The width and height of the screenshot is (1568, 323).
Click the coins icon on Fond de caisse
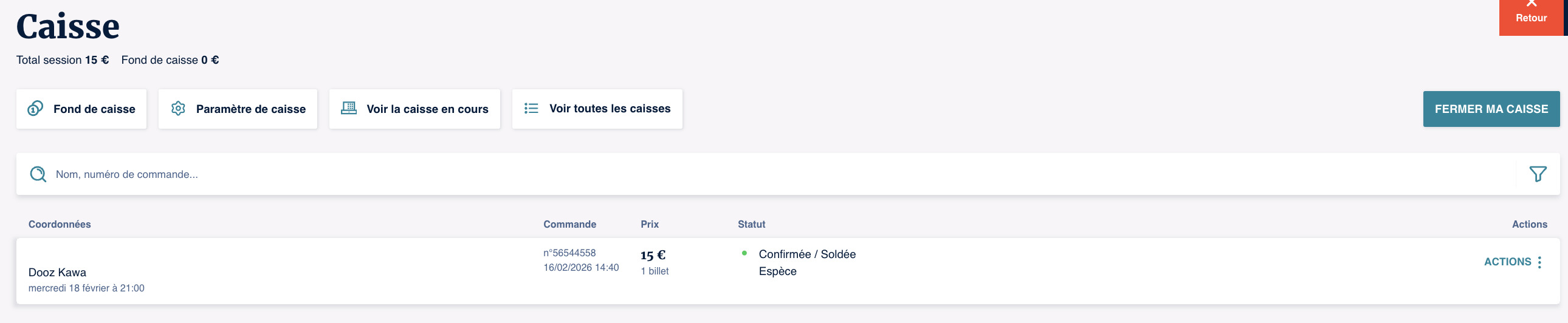(35, 108)
